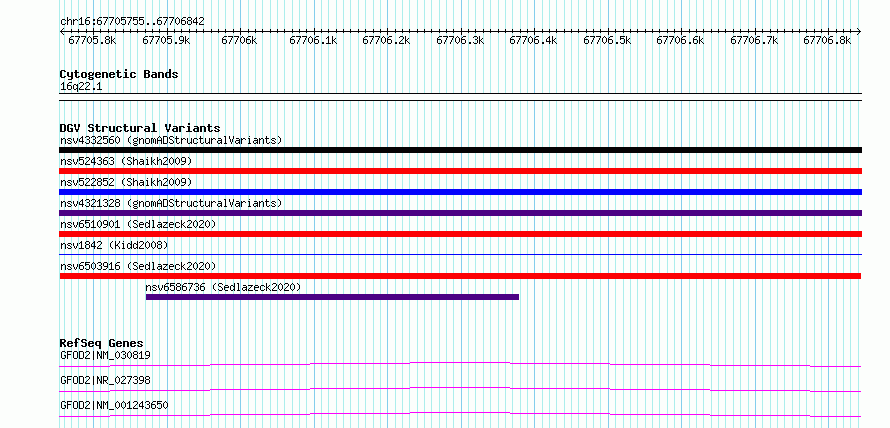Open the nsv524363 (Shaikh2009) label
Image resolution: width=890 pixels, height=428 pixels.
(126, 161)
